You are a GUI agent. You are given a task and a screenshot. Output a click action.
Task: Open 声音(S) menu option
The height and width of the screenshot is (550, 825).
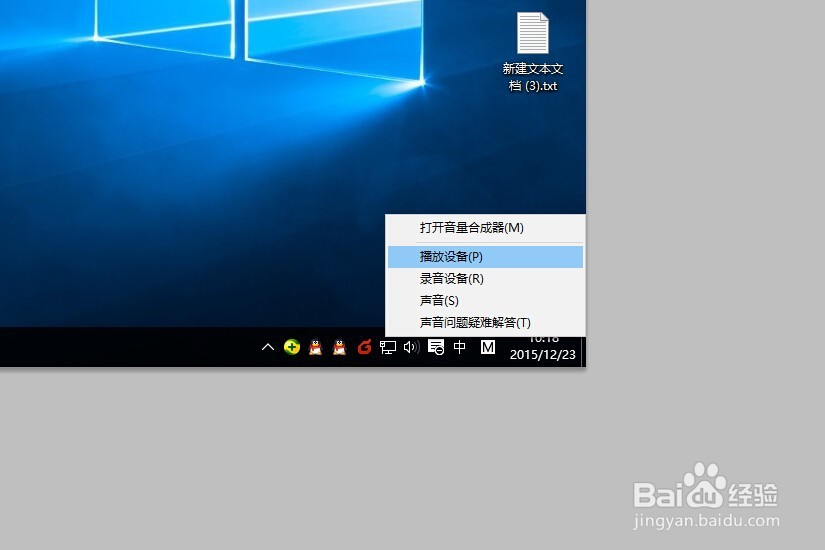pos(485,301)
